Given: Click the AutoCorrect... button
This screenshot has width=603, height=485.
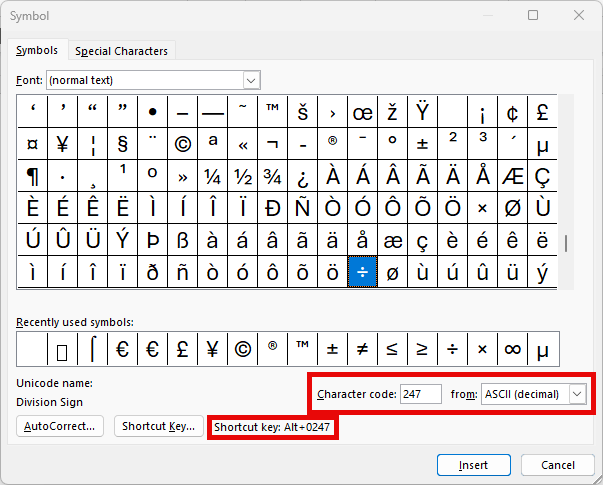Looking at the screenshot, I should [60, 426].
